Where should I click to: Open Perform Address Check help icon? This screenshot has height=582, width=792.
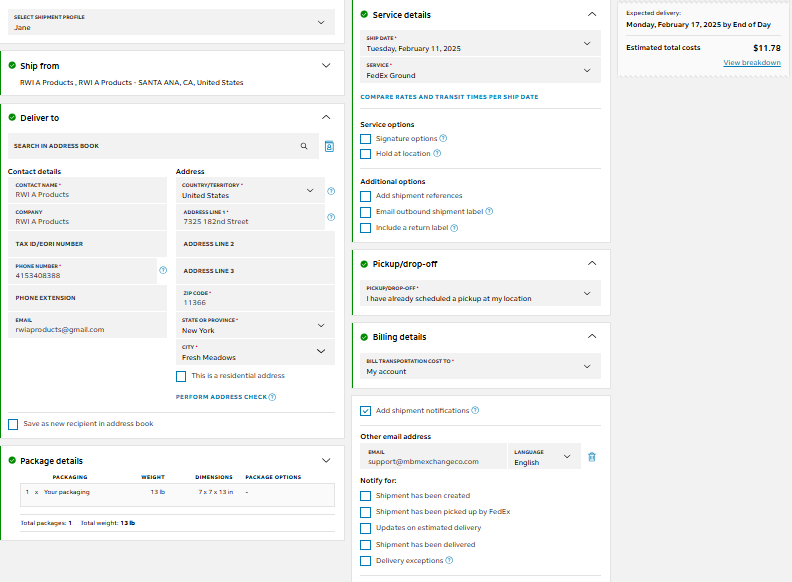pyautogui.click(x=272, y=397)
